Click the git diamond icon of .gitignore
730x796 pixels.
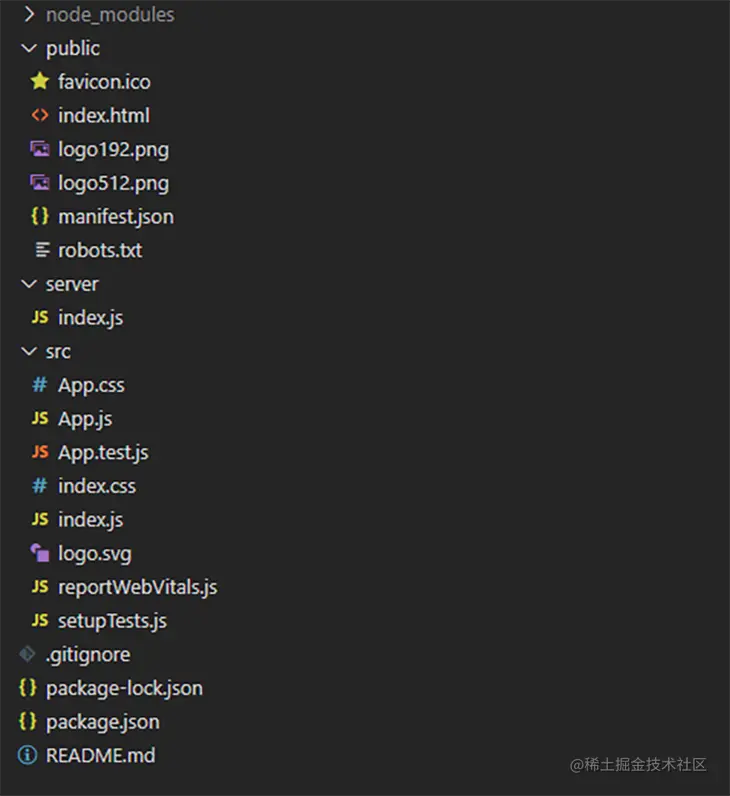click(x=27, y=654)
